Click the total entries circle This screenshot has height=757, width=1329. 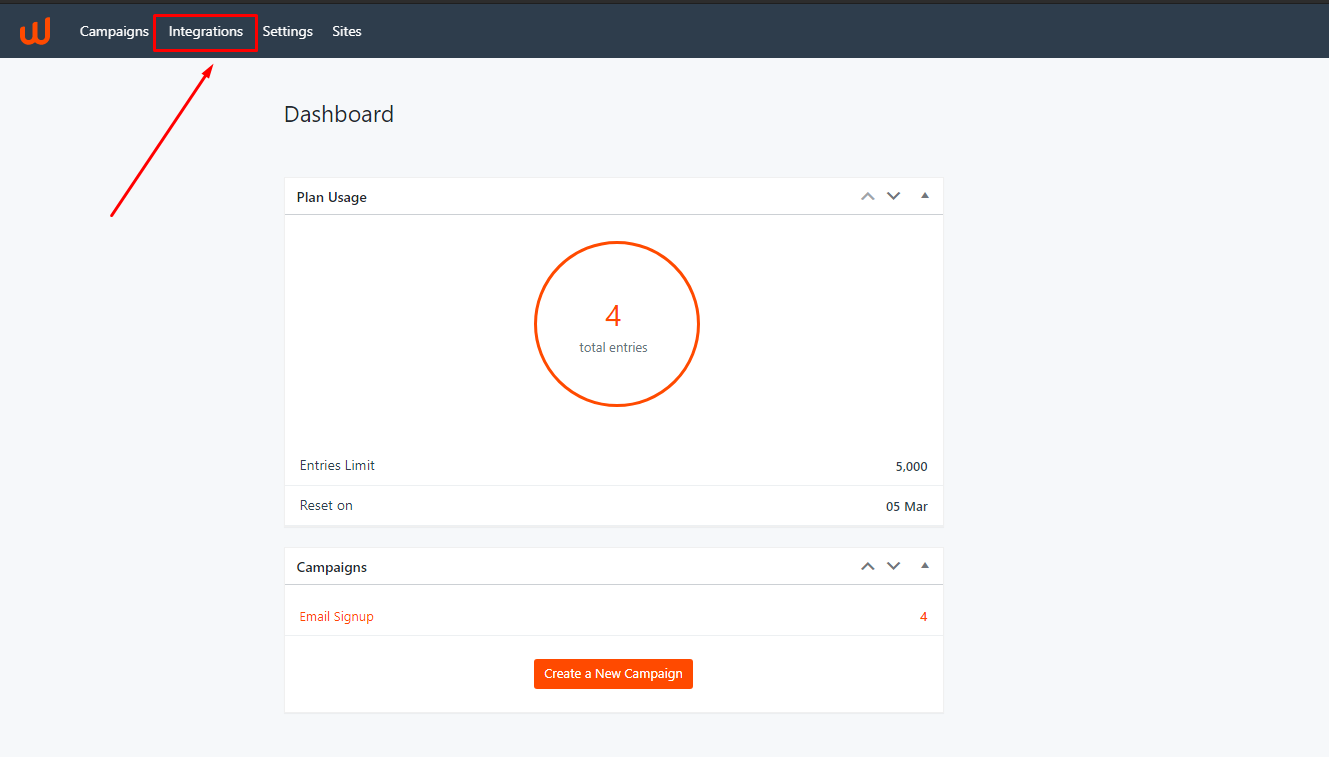pyautogui.click(x=616, y=324)
